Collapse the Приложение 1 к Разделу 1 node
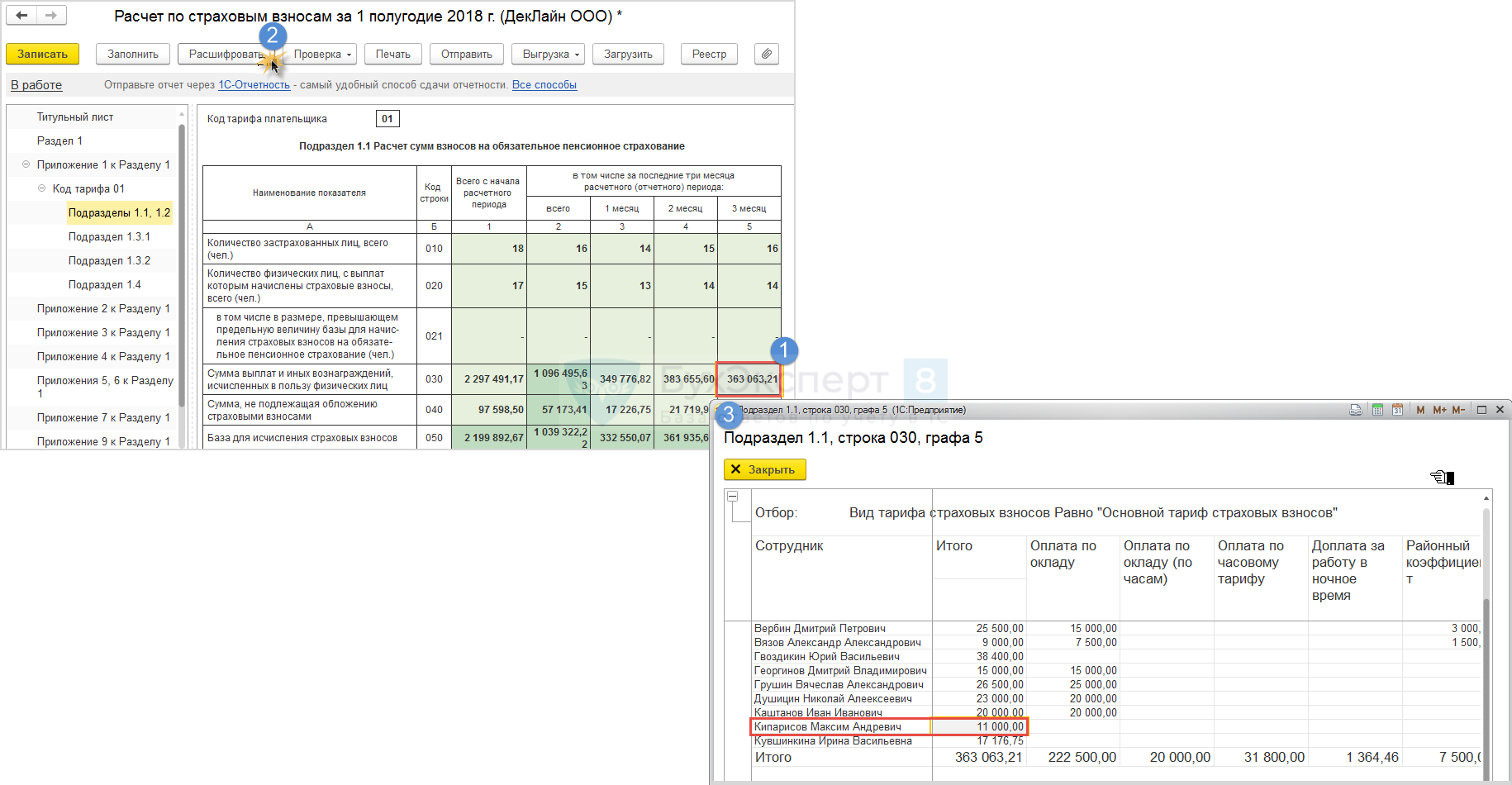The image size is (1512, 785). tap(26, 164)
